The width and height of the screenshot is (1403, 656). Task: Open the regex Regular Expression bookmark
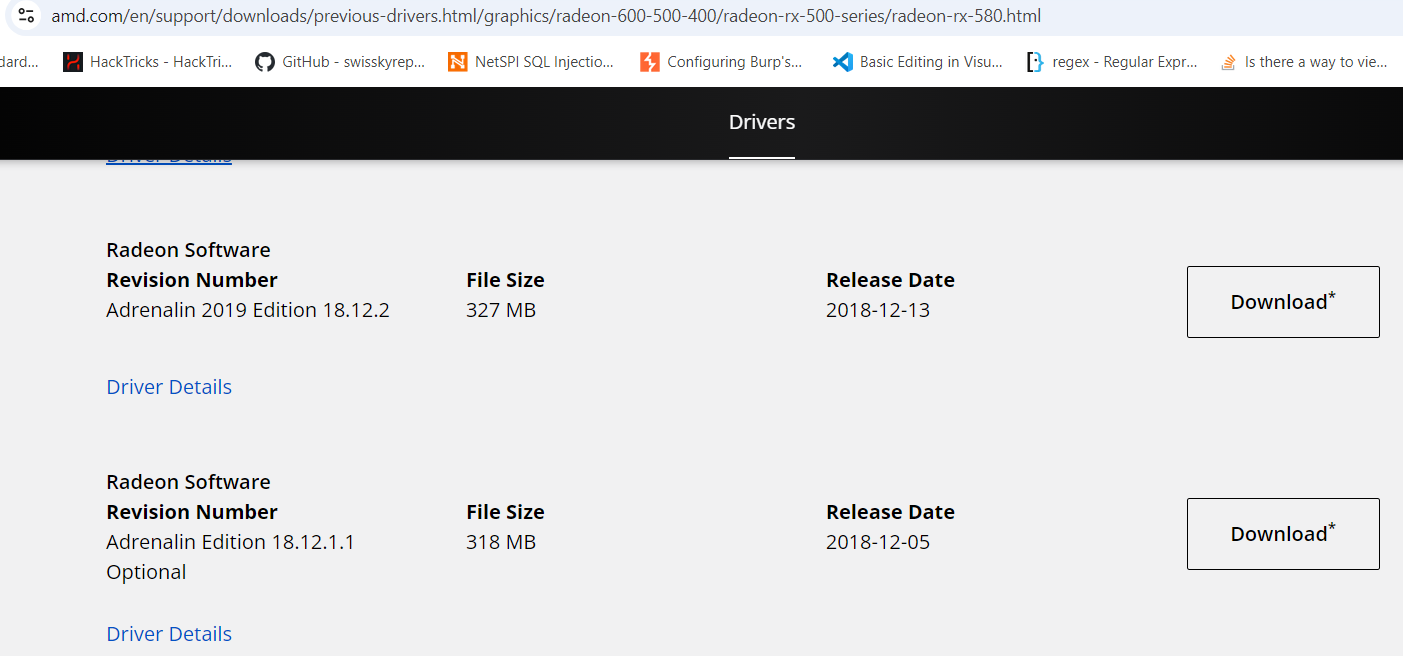(1111, 62)
